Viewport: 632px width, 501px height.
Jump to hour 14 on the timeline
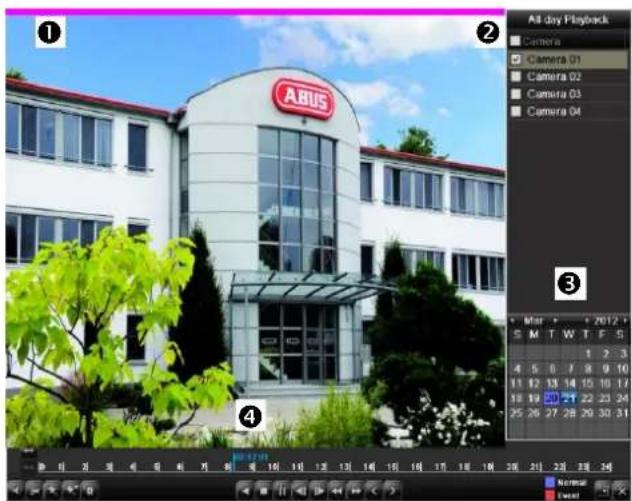point(369,467)
